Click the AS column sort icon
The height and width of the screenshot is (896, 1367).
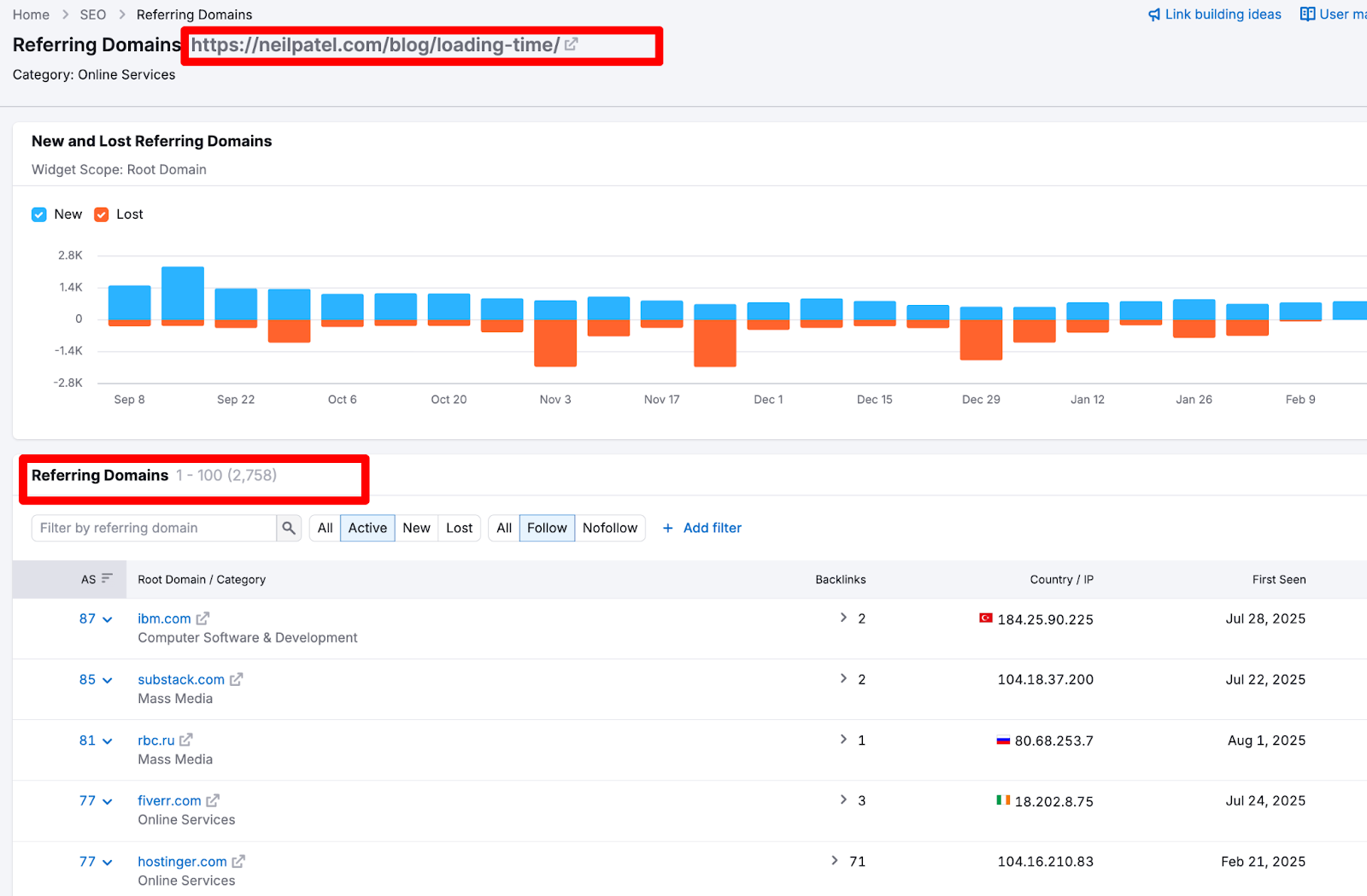tap(107, 579)
